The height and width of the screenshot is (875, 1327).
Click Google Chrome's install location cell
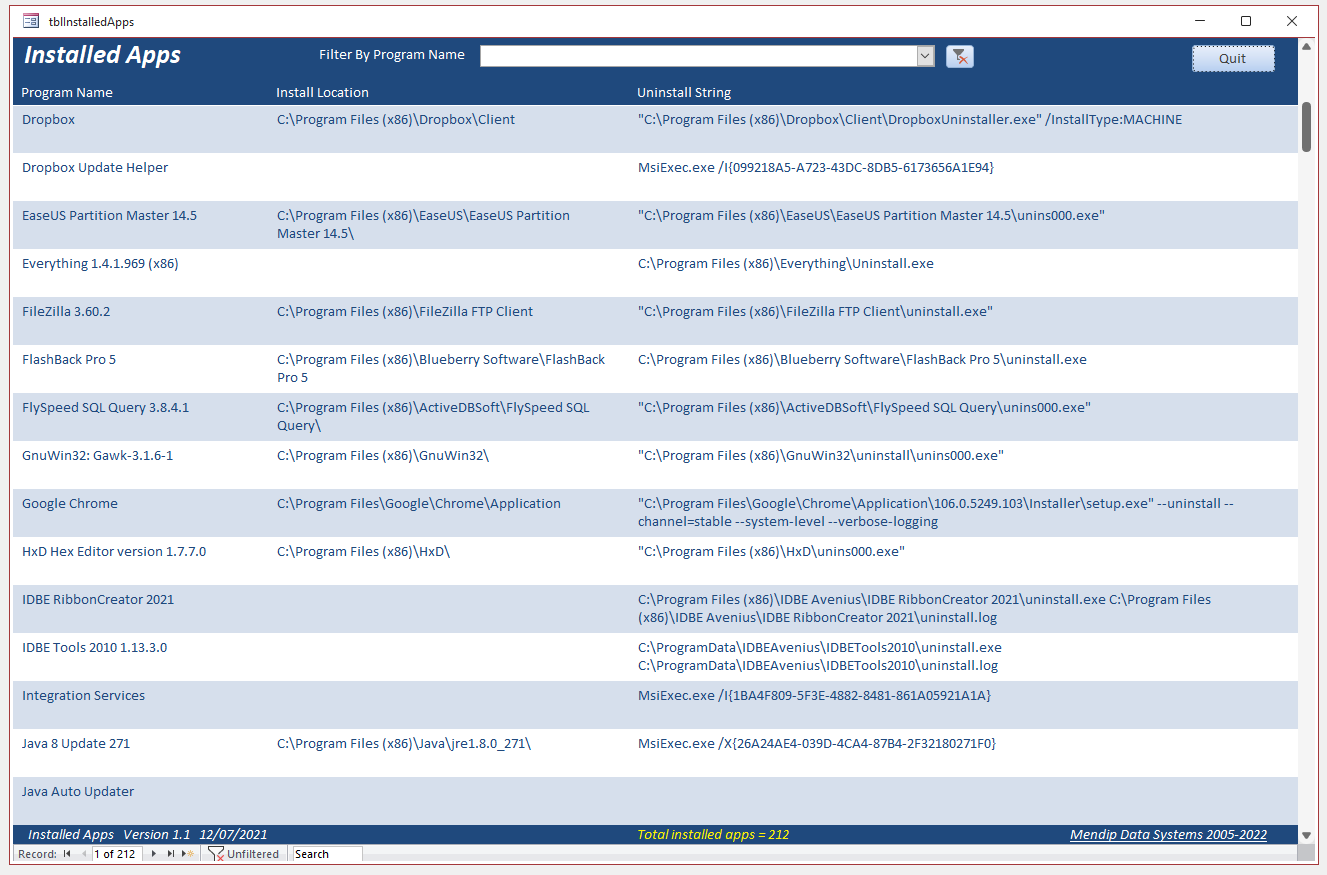(419, 503)
